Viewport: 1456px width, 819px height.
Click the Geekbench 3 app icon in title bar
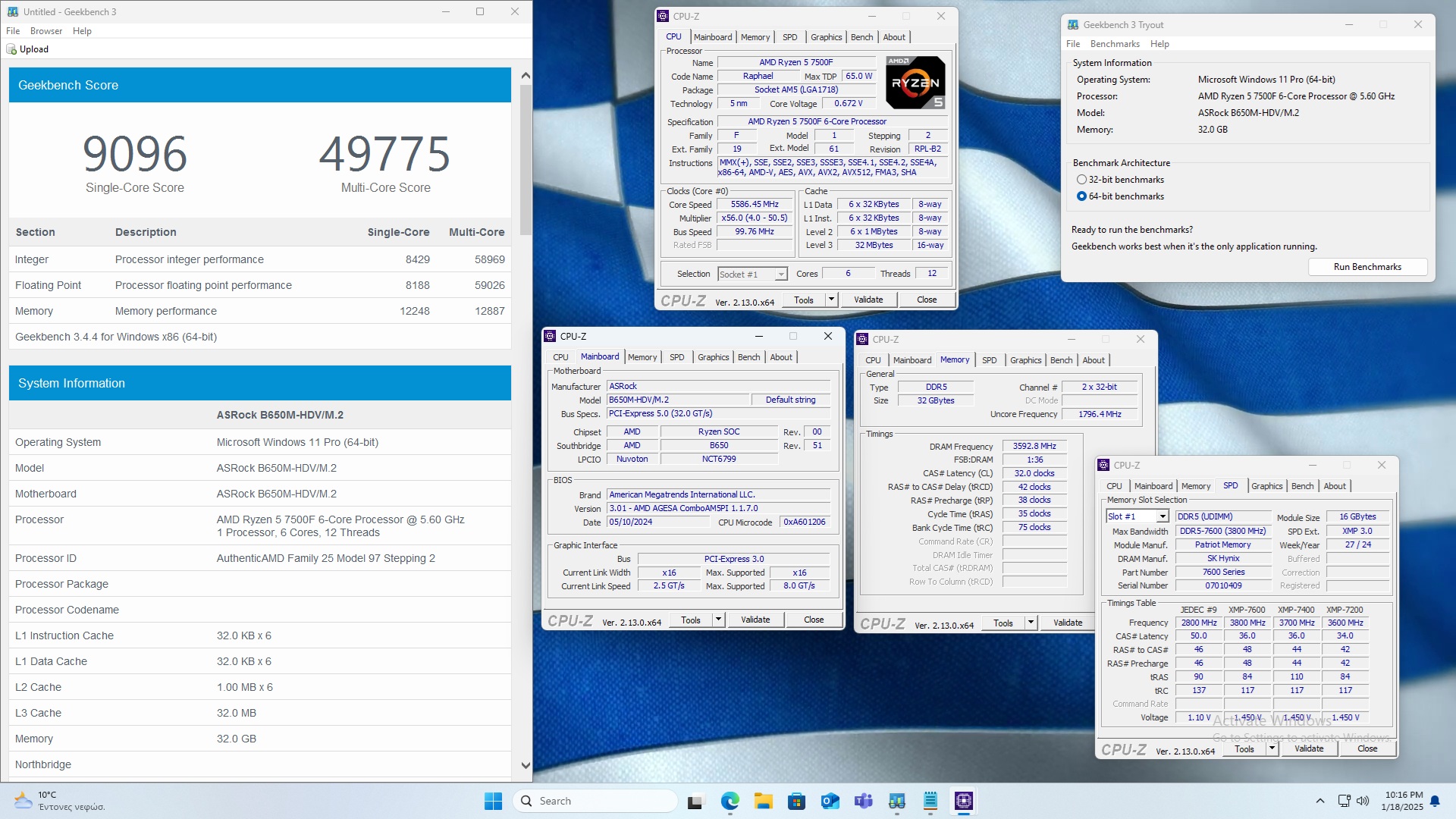pyautogui.click(x=12, y=11)
